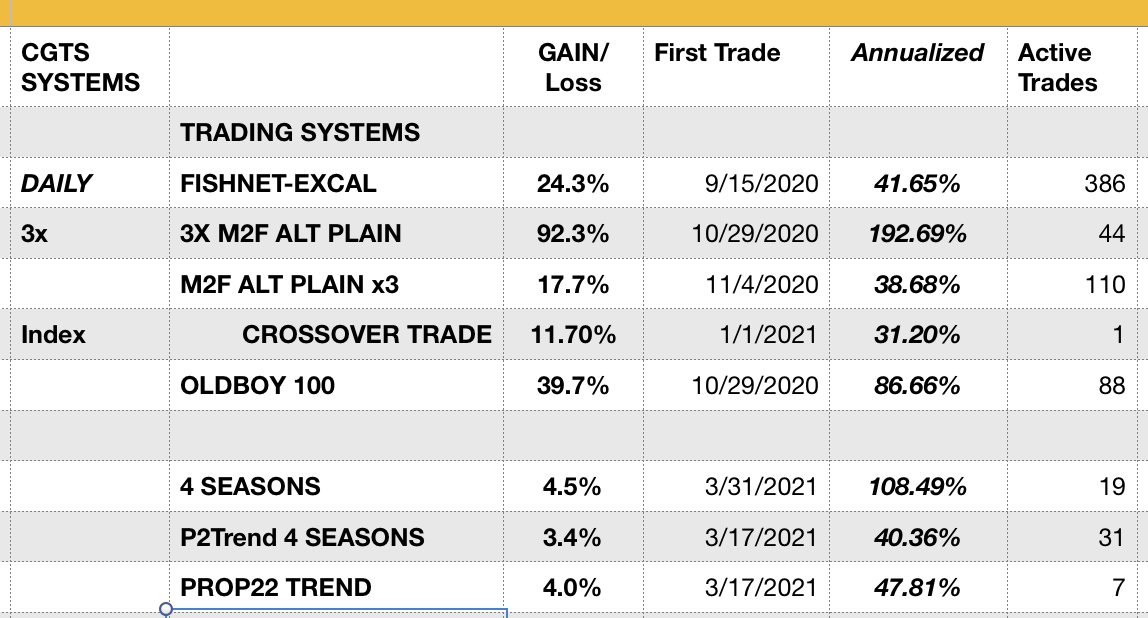Select the CGTS SYSTEMS header cell
The height and width of the screenshot is (618, 1148).
click(x=81, y=68)
